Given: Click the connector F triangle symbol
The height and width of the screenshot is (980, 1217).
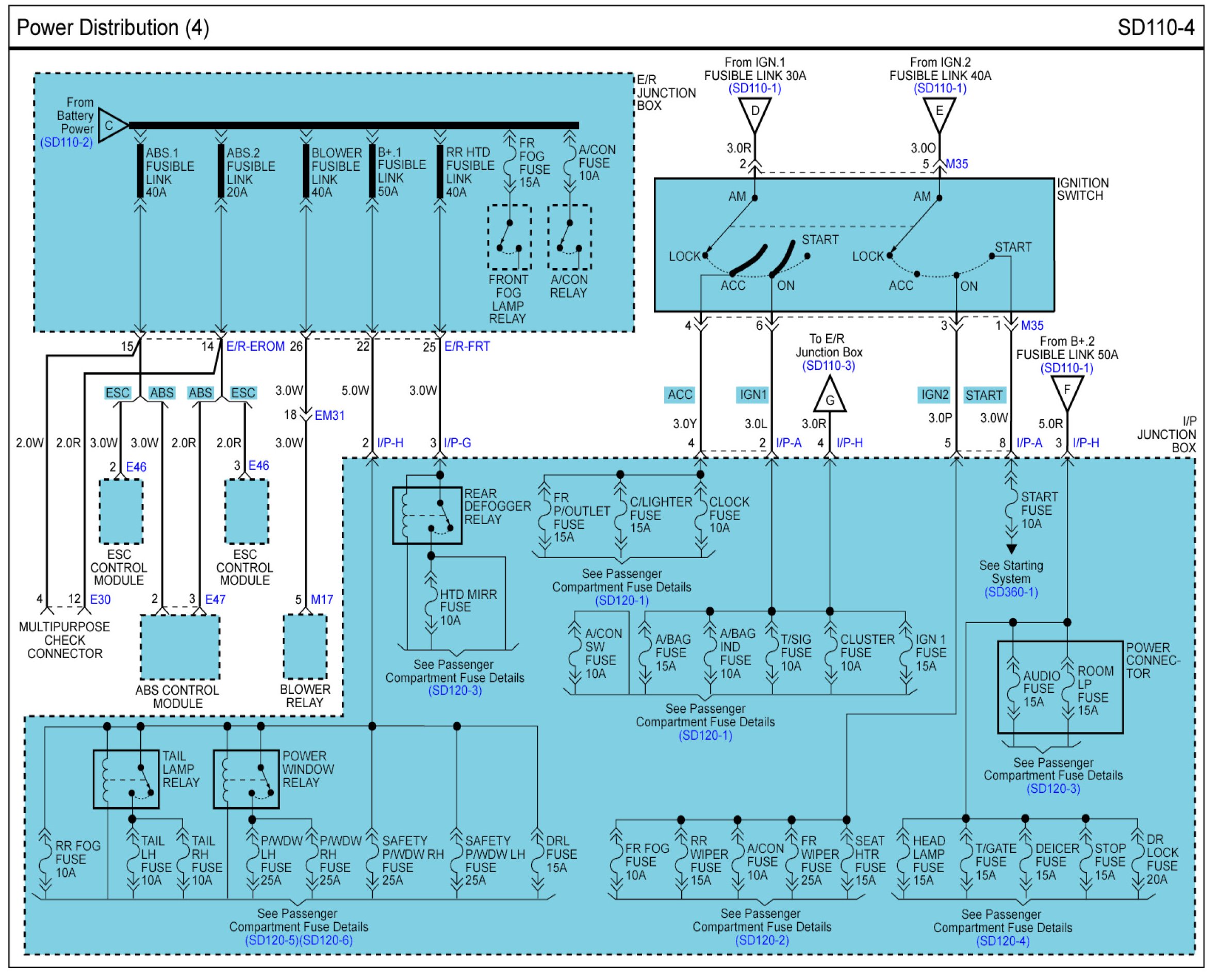Looking at the screenshot, I should (1067, 390).
